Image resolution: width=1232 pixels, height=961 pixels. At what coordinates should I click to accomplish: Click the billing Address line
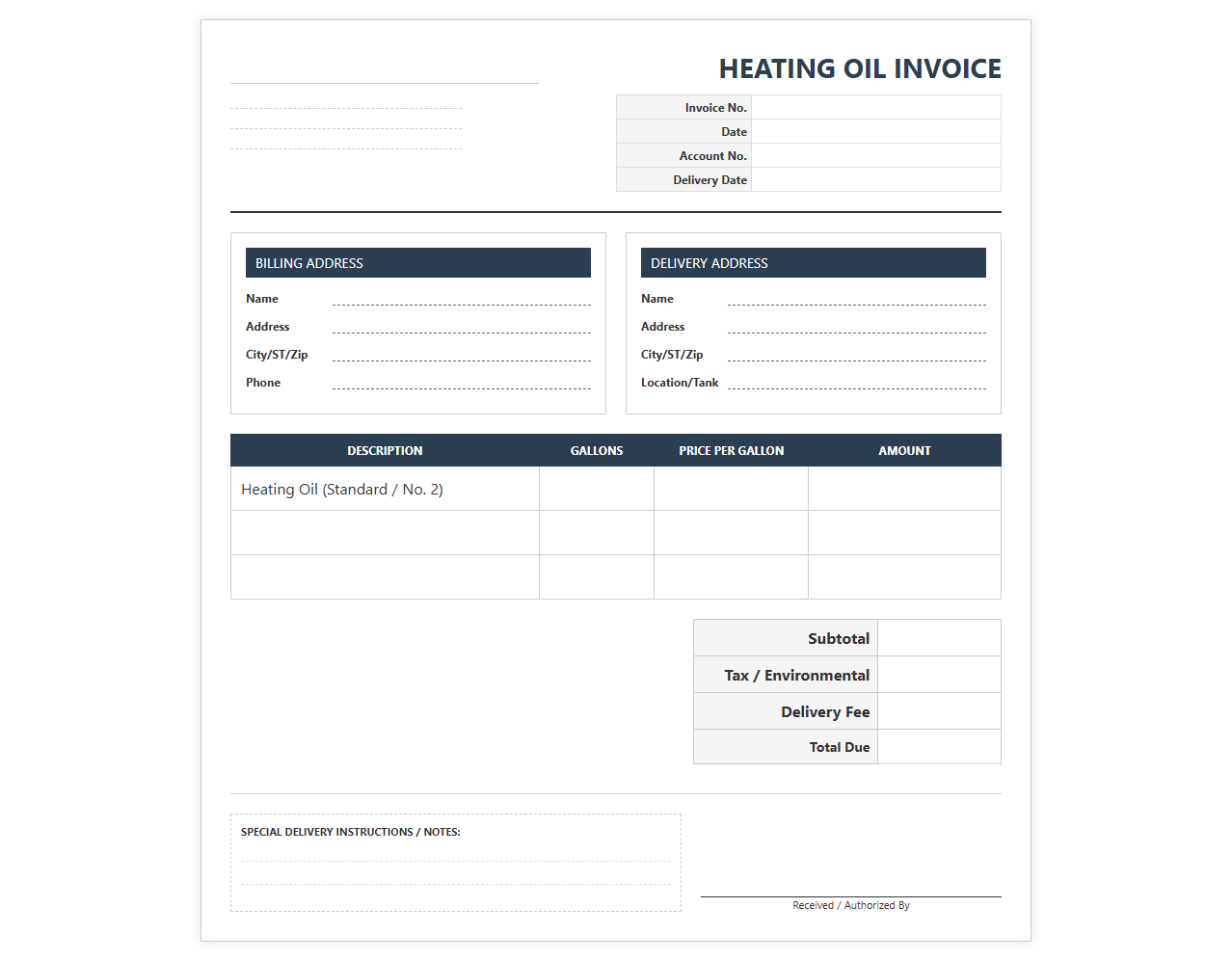coord(462,327)
